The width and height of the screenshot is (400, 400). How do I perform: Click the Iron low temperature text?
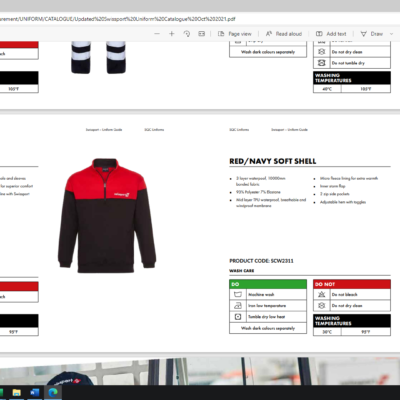pyautogui.click(x=267, y=306)
